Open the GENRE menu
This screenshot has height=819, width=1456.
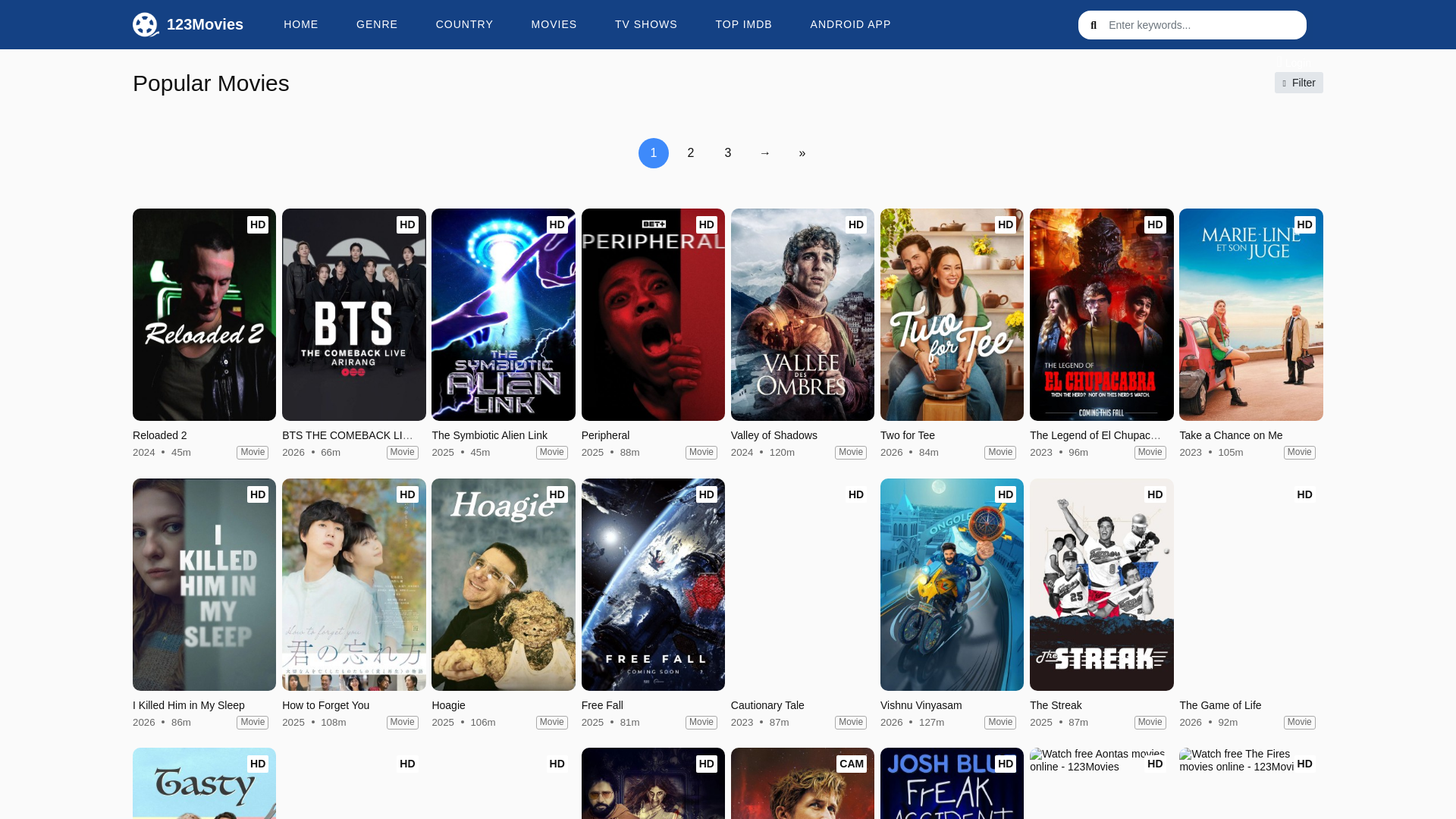pos(377,24)
